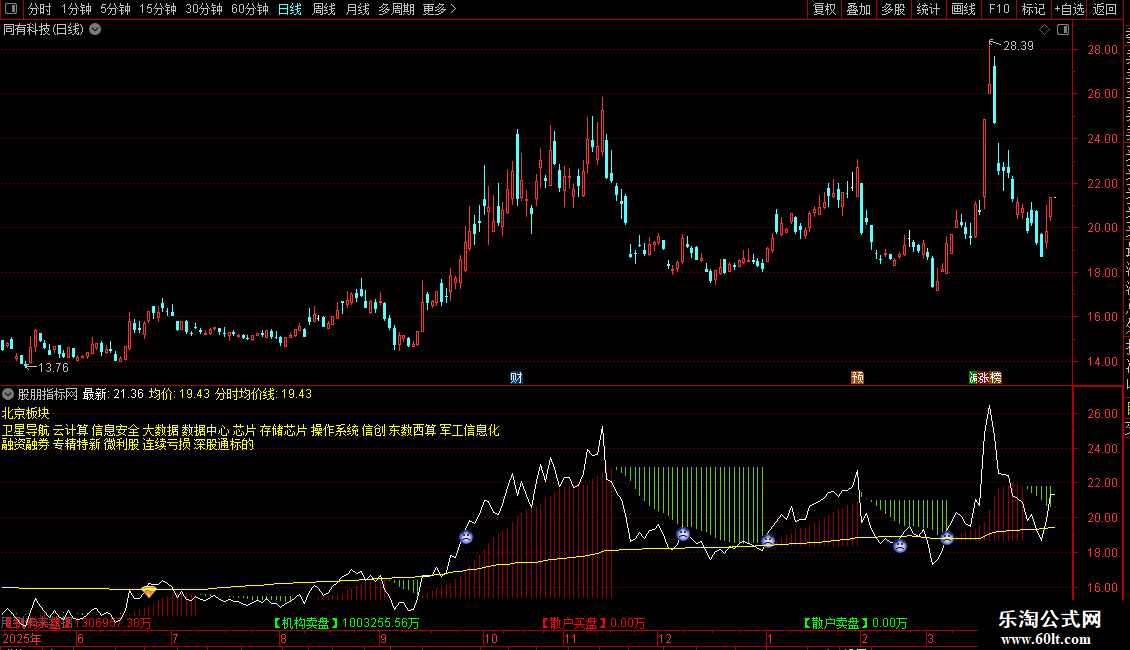
Task: Click the 融资融券 attribute label
Action: 25,444
